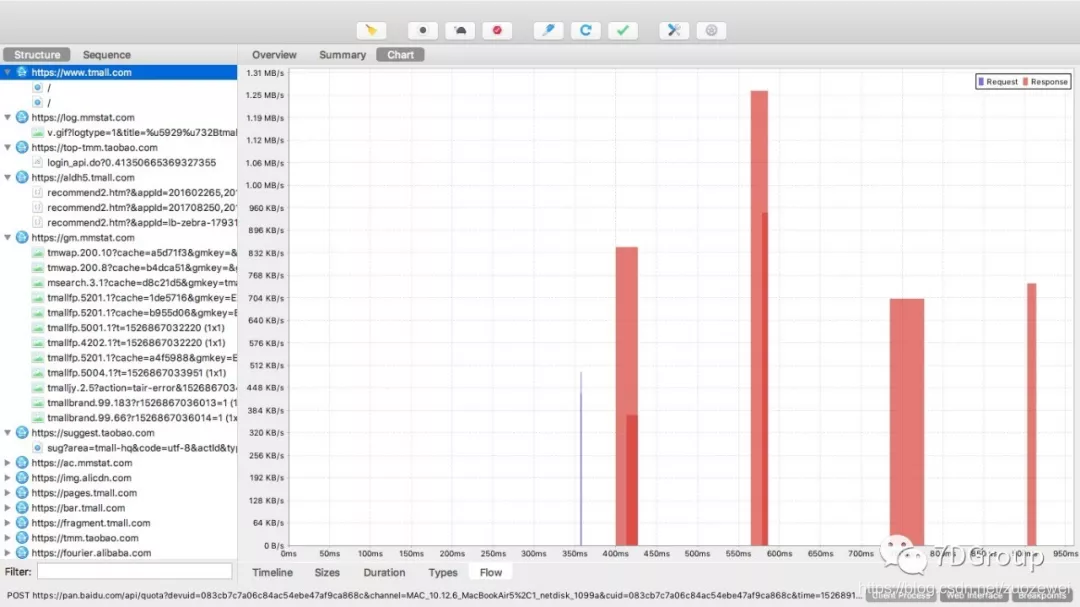Select recommend2.htm?&appId=lb-zebra request
Screen dimensions: 1080x607
142,223
